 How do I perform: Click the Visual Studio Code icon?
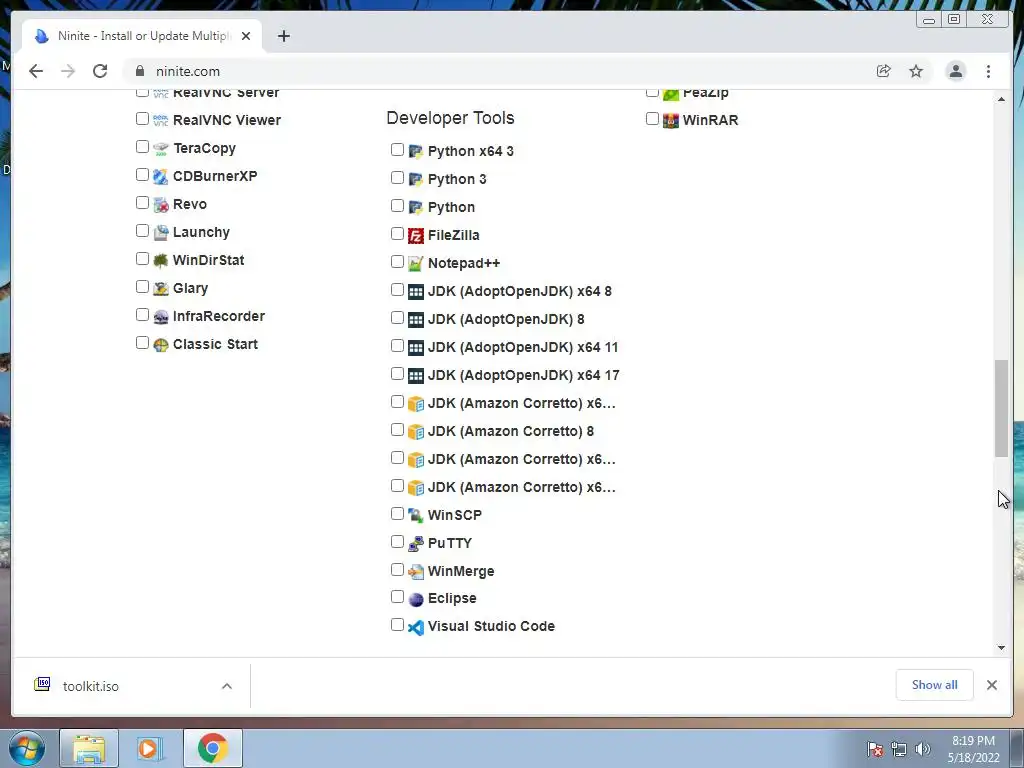(x=415, y=627)
